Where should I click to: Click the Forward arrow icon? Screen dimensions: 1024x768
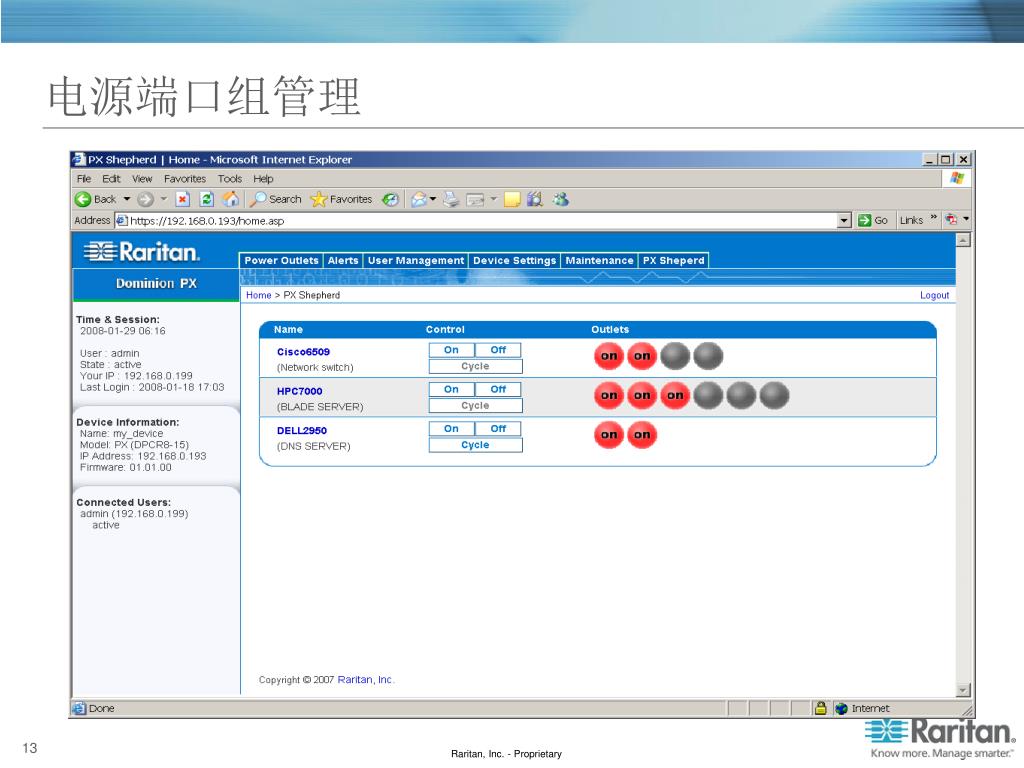(145, 199)
